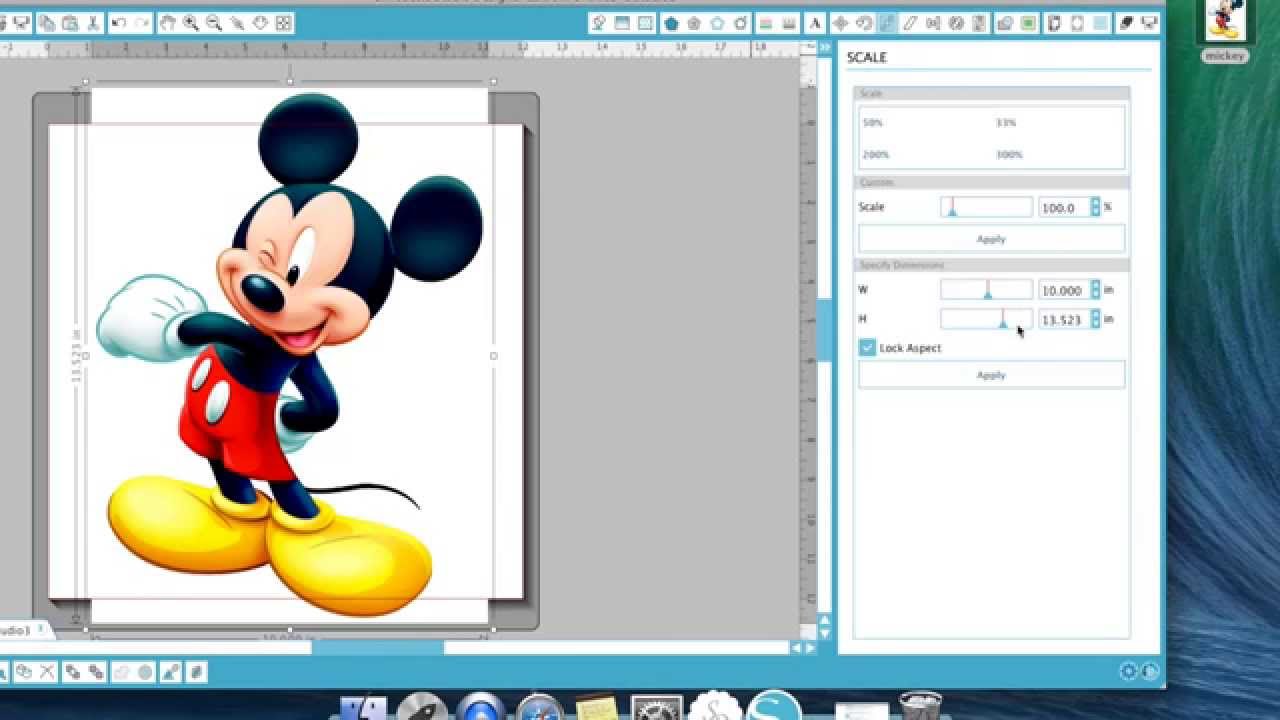Open the Rotate panel icon
This screenshot has width=1280, height=720.
(x=863, y=23)
